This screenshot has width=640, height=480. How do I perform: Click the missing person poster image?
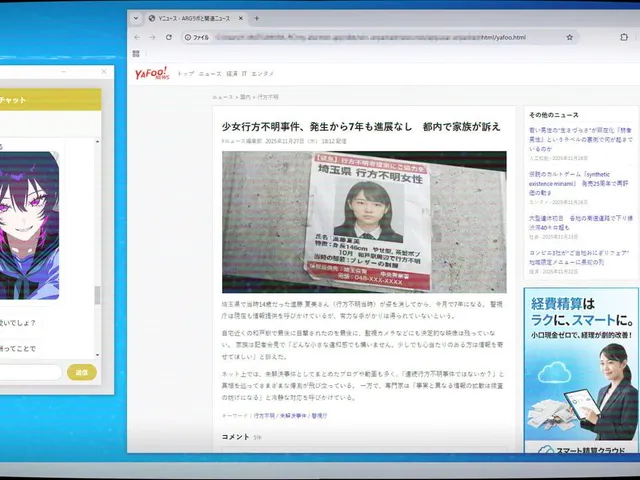pyautogui.click(x=364, y=222)
